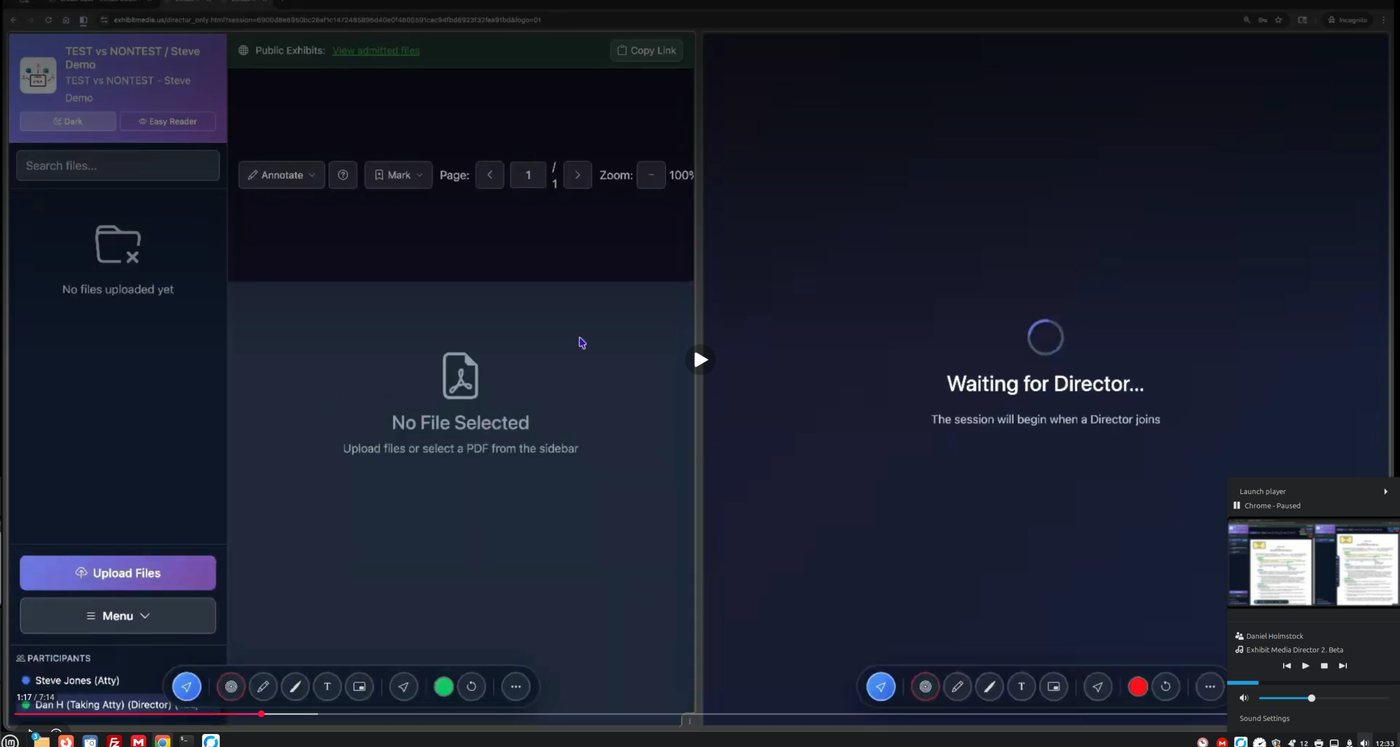Toggle the Easy Reader mode
Image resolution: width=1400 pixels, height=747 pixels.
(168, 121)
